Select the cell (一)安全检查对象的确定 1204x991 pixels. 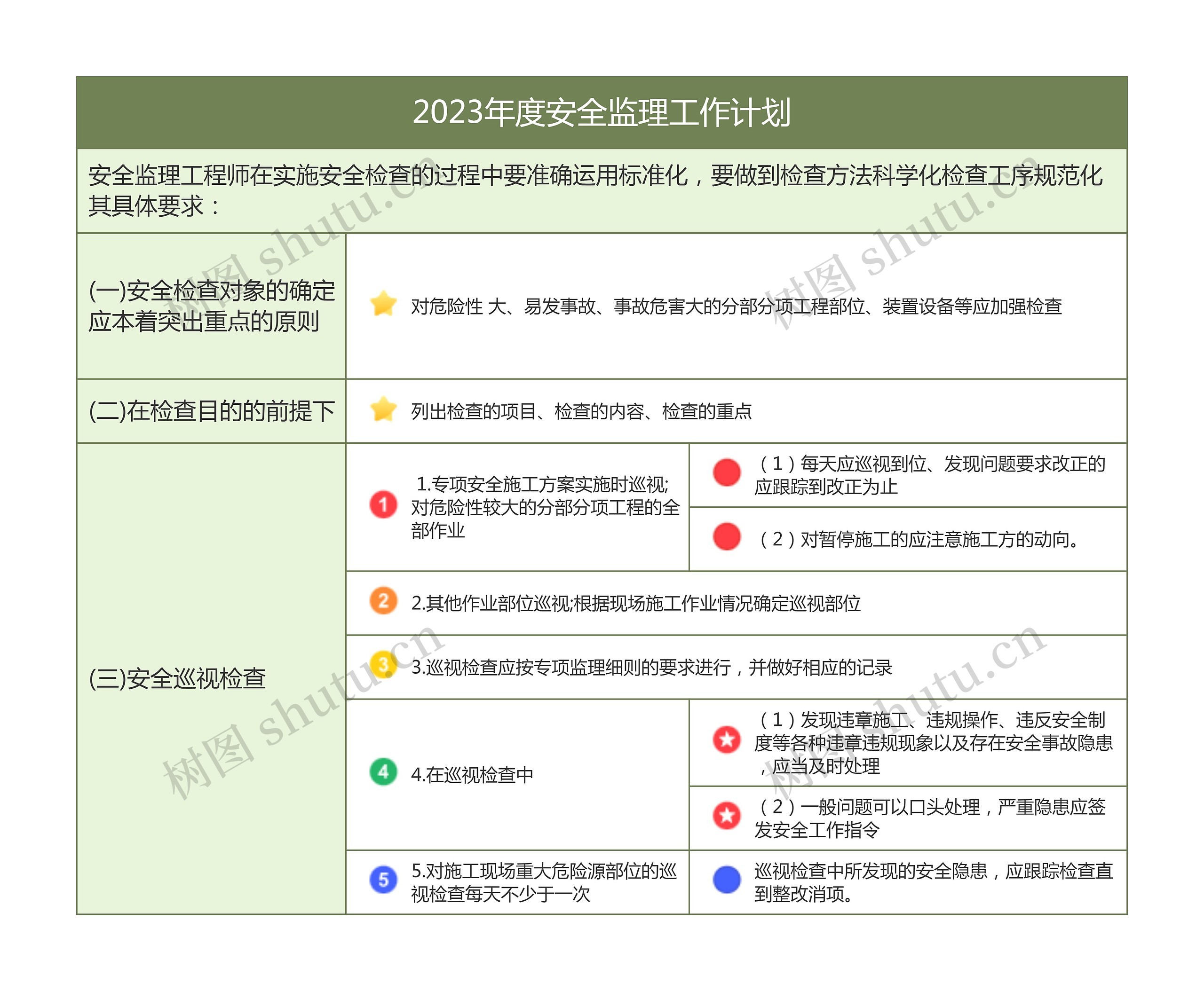(x=211, y=306)
